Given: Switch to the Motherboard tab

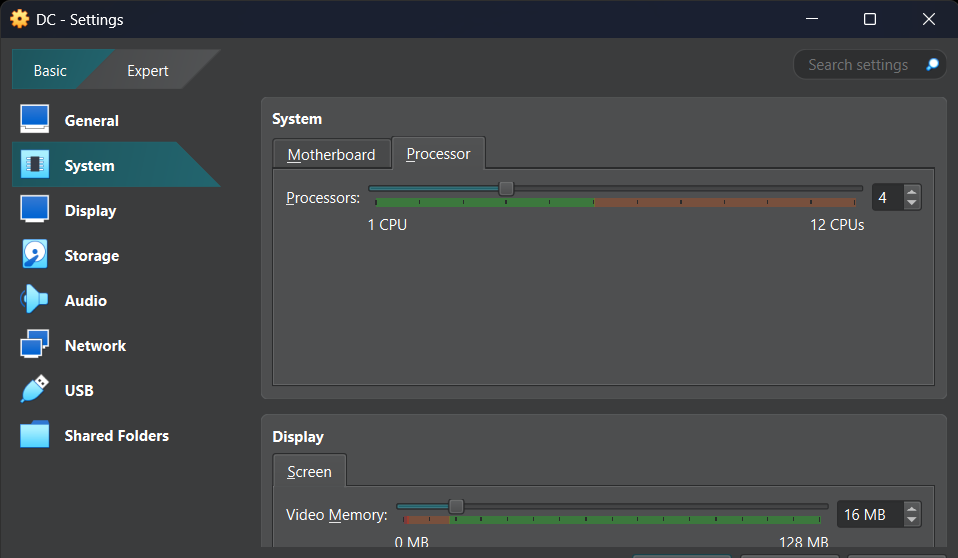Looking at the screenshot, I should coord(331,155).
